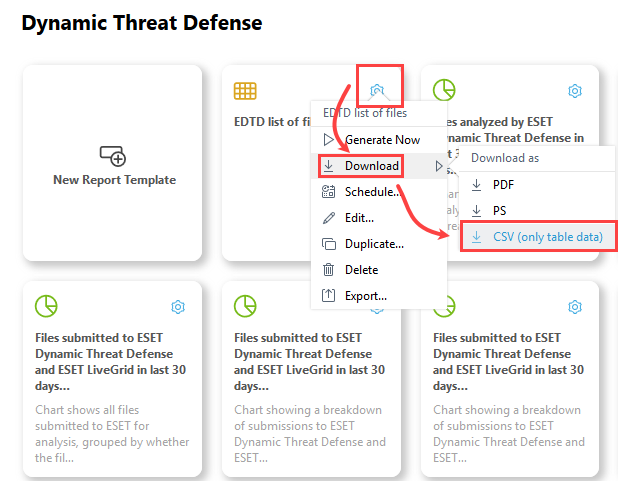The height and width of the screenshot is (481, 618).
Task: Download report as PS
Action: click(x=537, y=211)
